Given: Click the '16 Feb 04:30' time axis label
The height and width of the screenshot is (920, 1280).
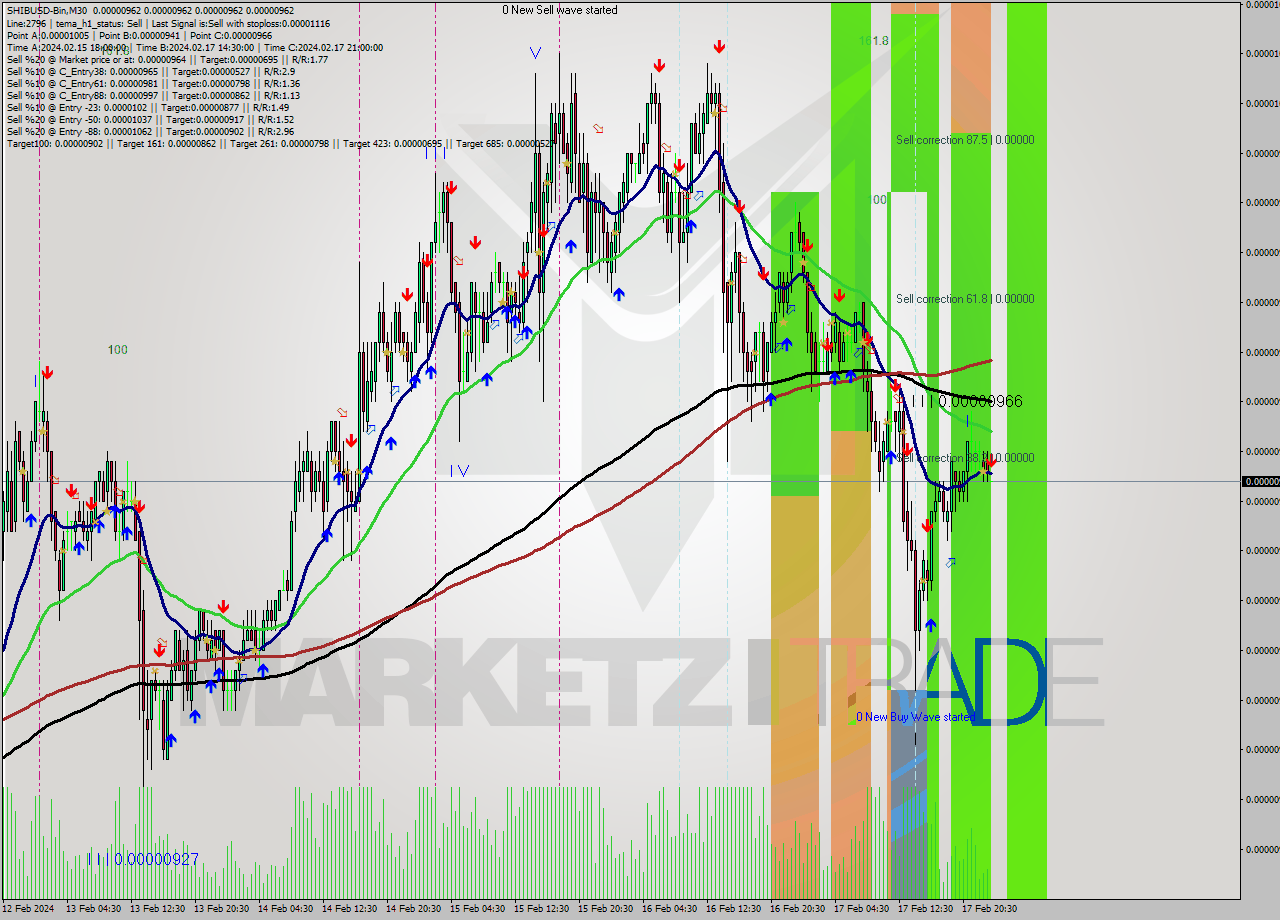Looking at the screenshot, I should click(670, 909).
